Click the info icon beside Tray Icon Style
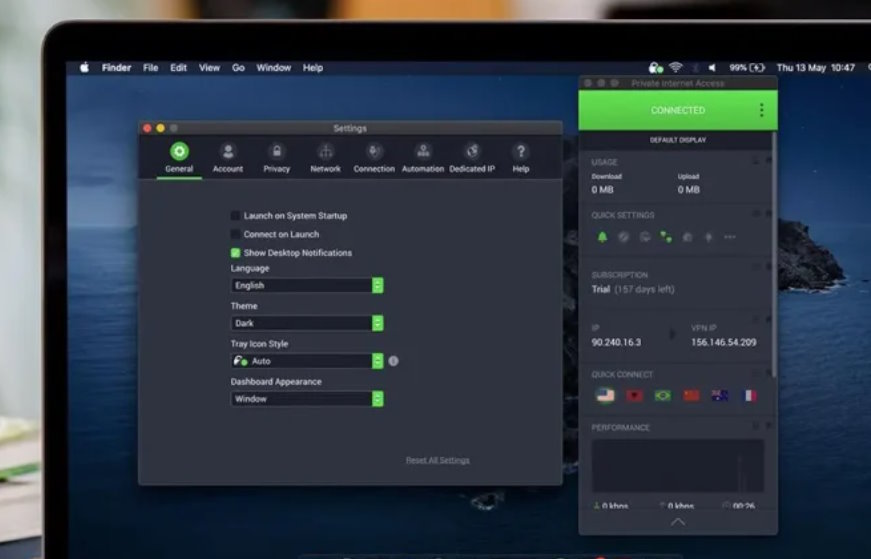 tap(393, 361)
